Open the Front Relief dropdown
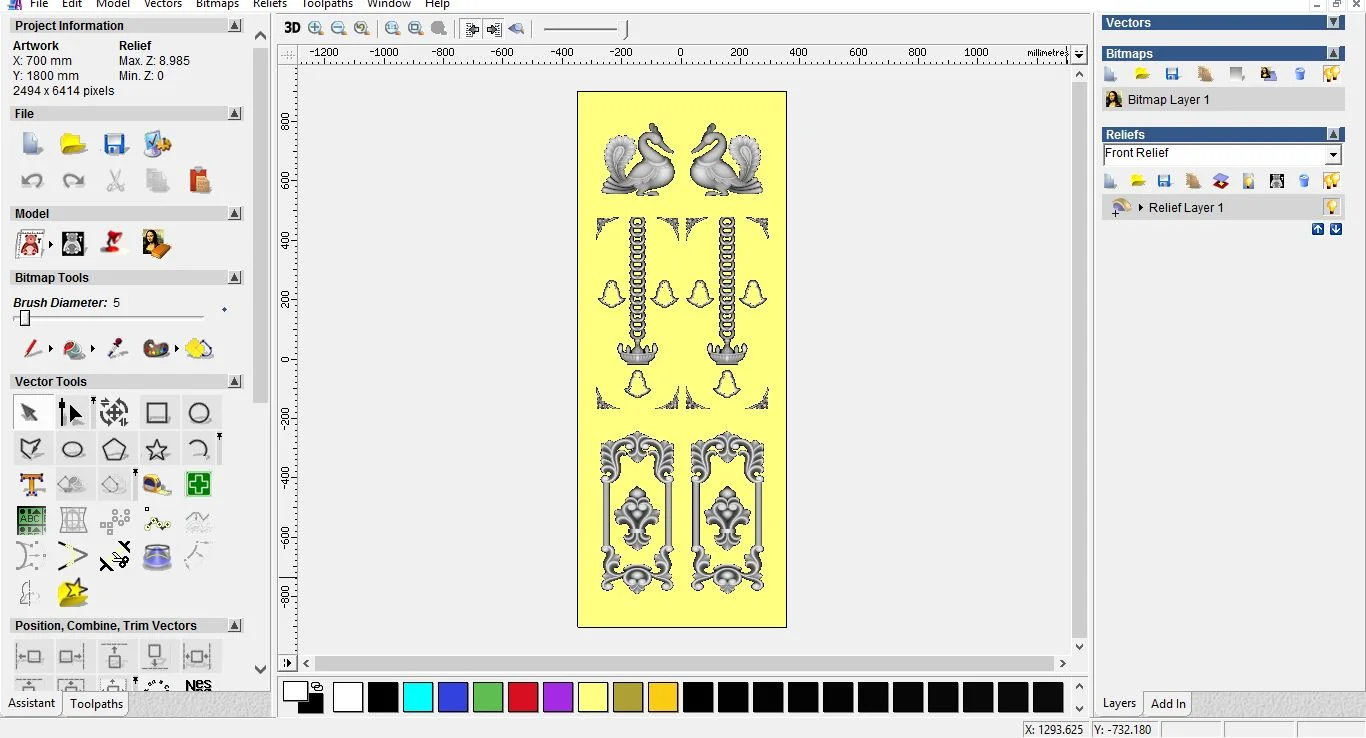The image size is (1366, 738). point(1332,155)
